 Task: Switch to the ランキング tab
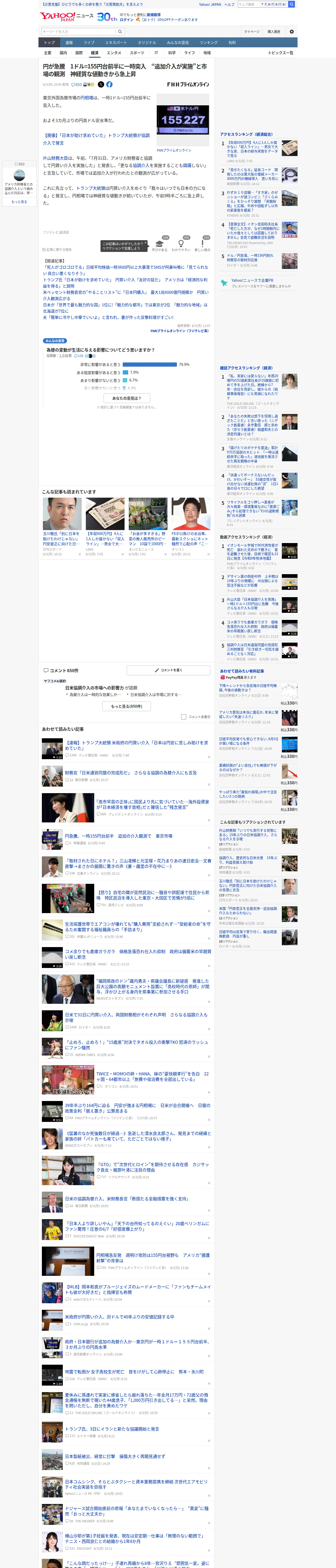tap(209, 43)
